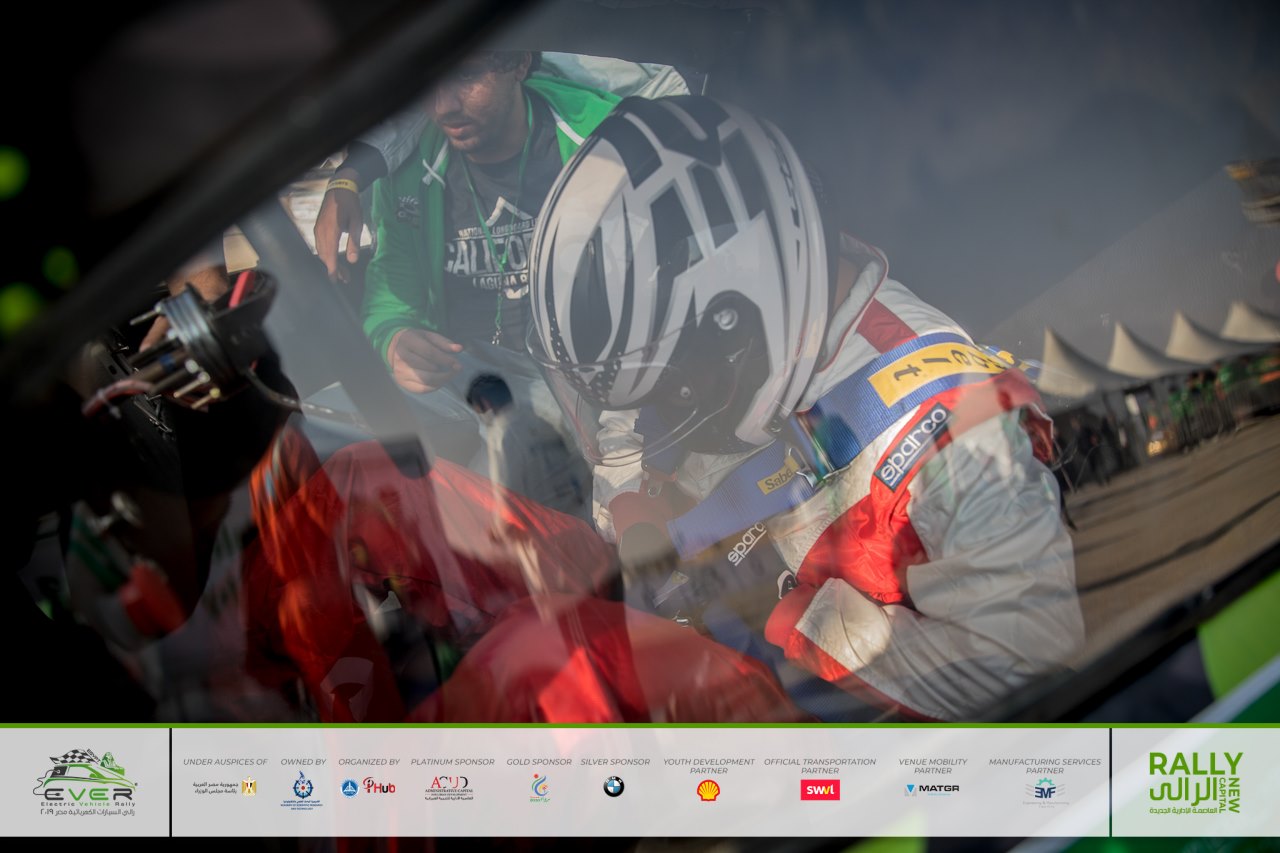1280x853 pixels.
Task: Click the colorful Gold Sponsor logo
Action: point(540,787)
